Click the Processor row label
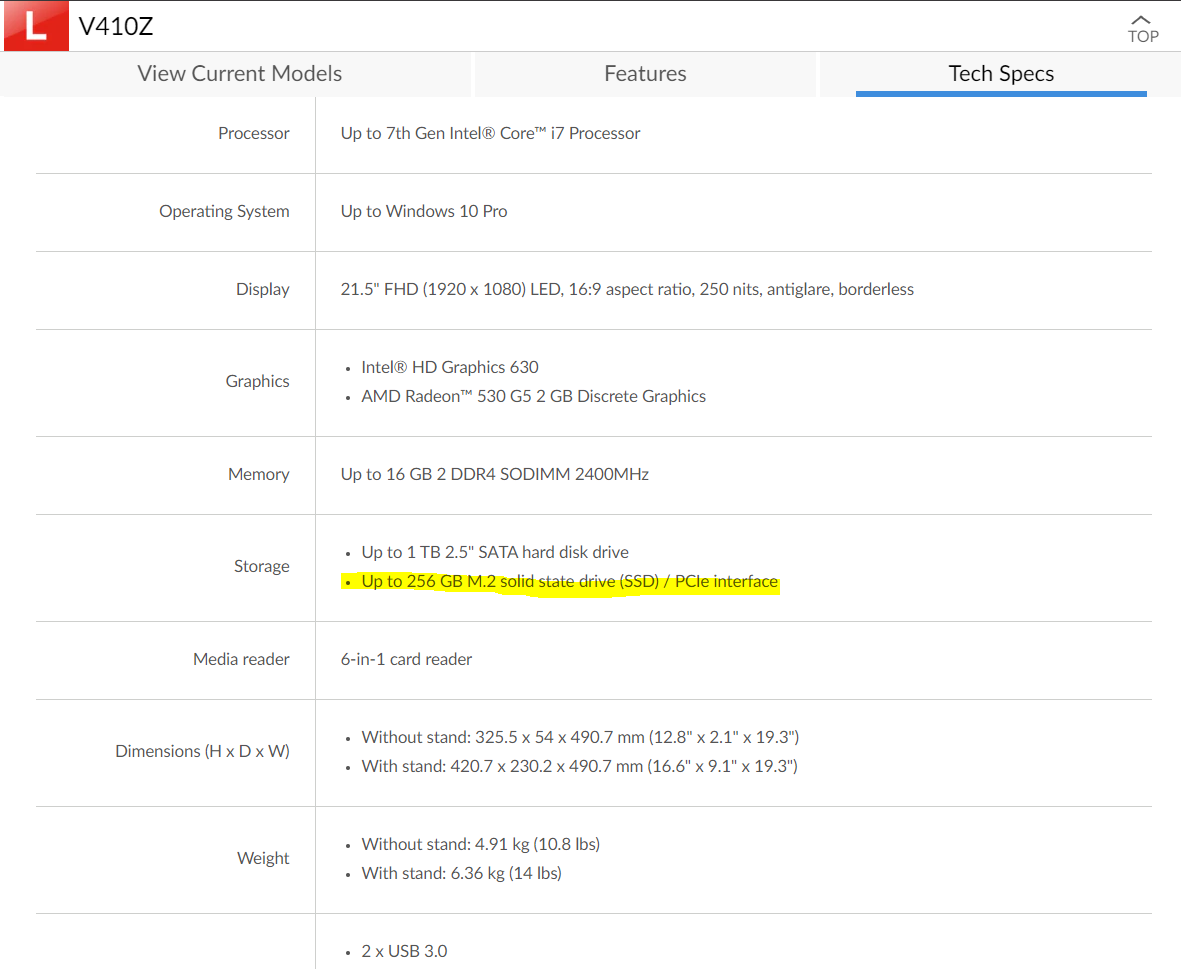This screenshot has height=969, width=1181. coord(254,133)
